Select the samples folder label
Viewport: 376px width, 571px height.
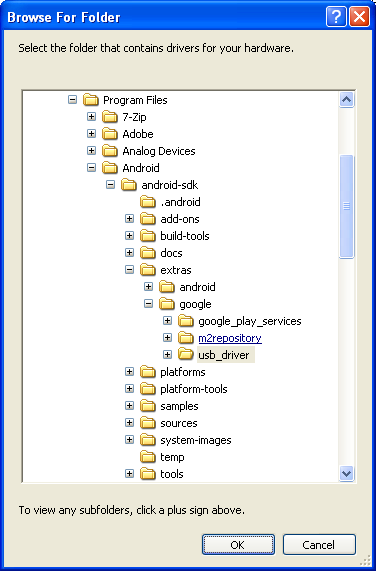click(x=179, y=406)
